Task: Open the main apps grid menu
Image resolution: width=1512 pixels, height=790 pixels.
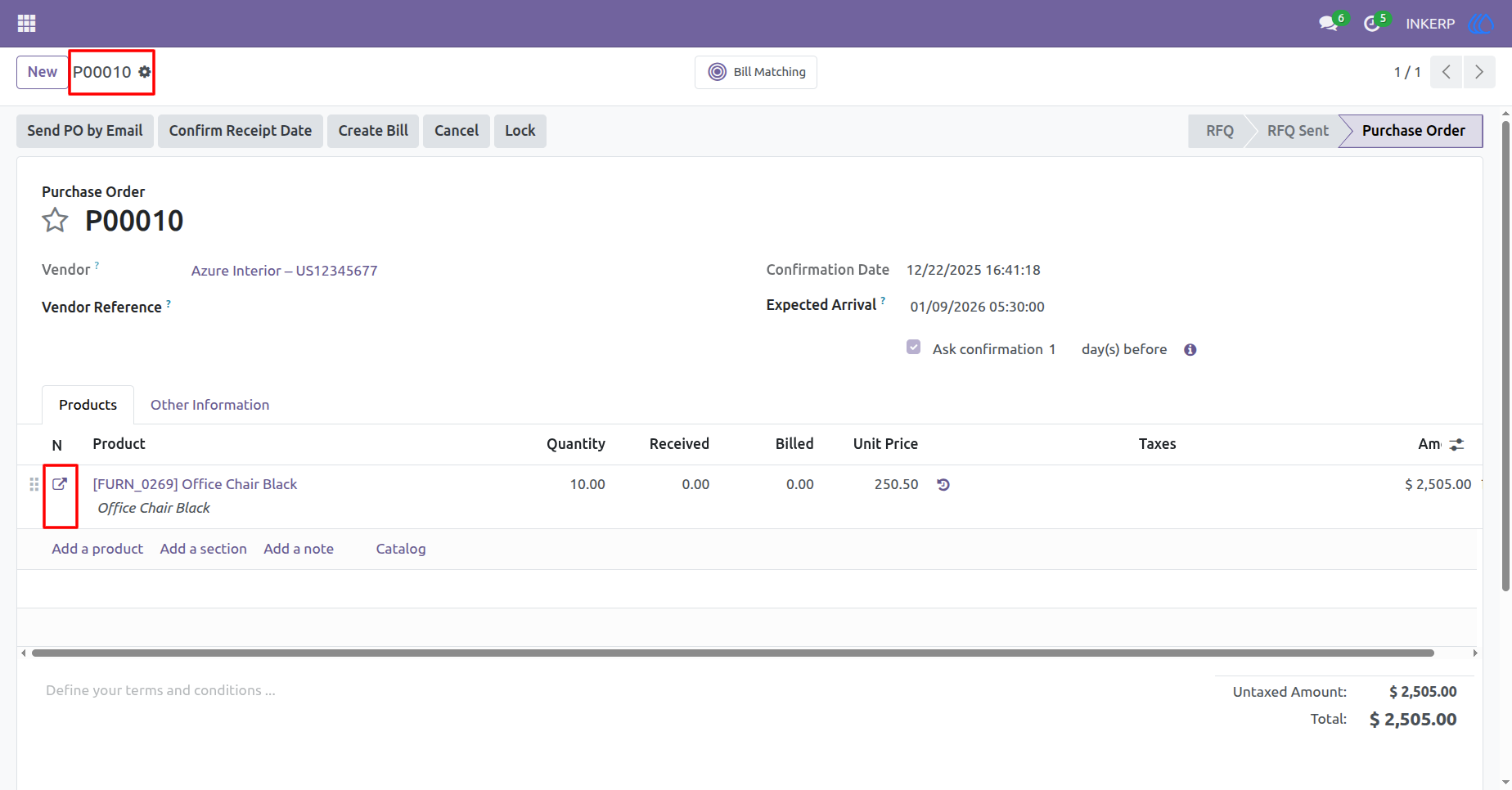Action: (26, 23)
